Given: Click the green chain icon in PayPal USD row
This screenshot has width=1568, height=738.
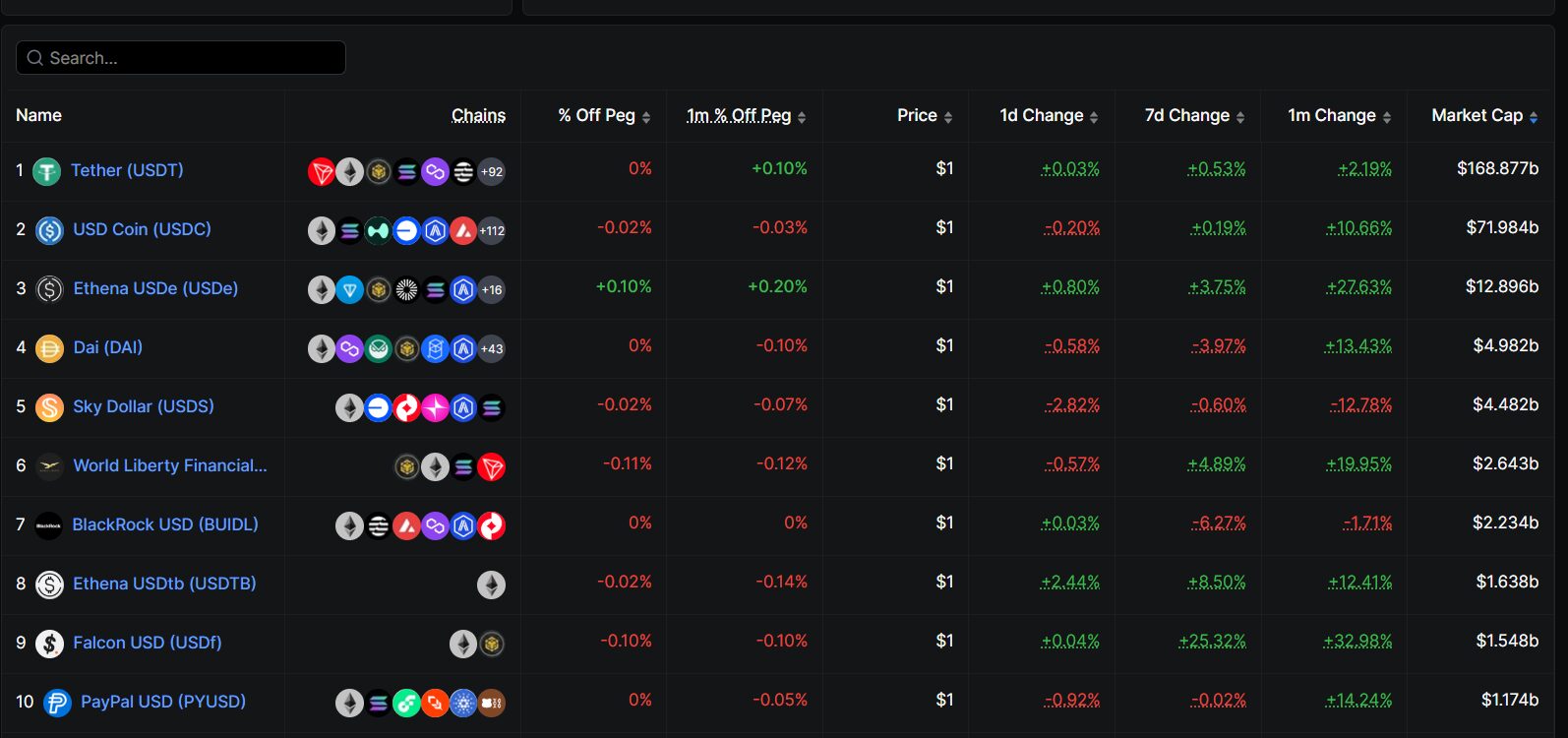Looking at the screenshot, I should [x=406, y=704].
